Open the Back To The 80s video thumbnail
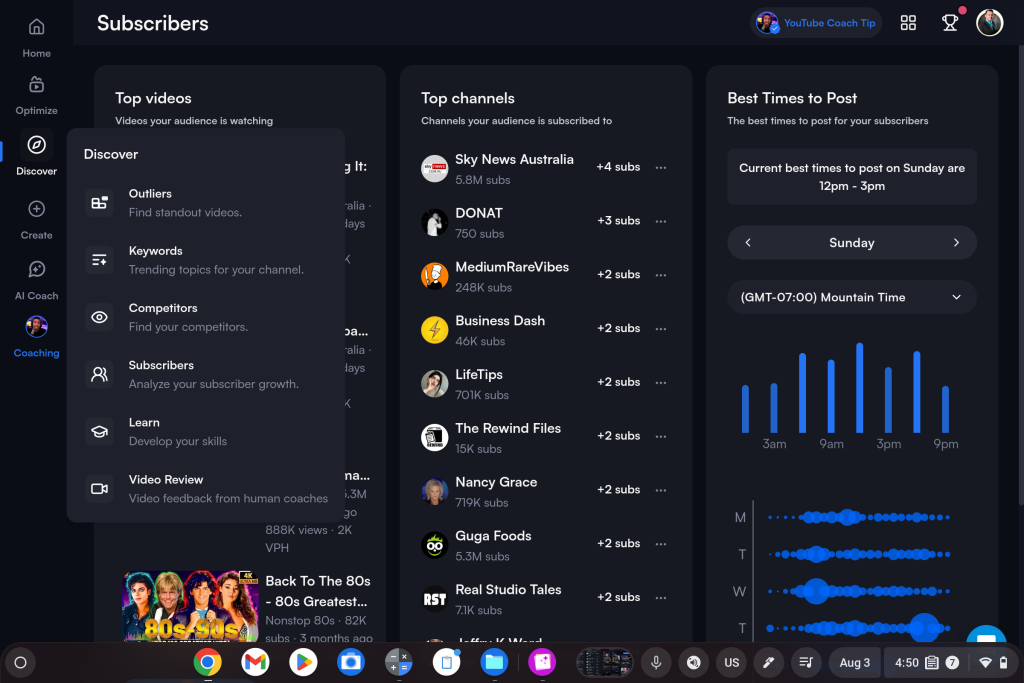This screenshot has height=683, width=1024. (x=191, y=606)
